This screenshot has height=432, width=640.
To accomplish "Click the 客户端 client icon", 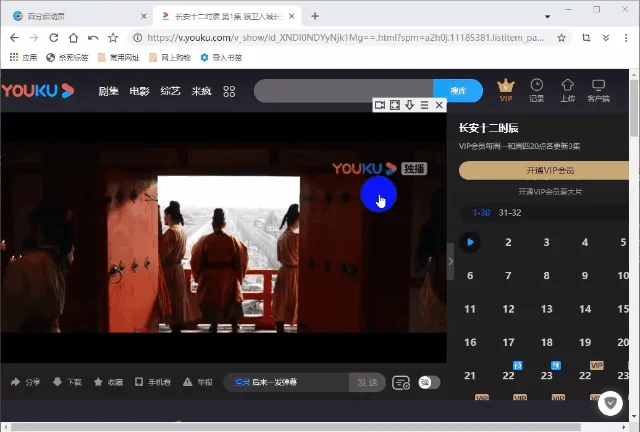I will point(598,90).
